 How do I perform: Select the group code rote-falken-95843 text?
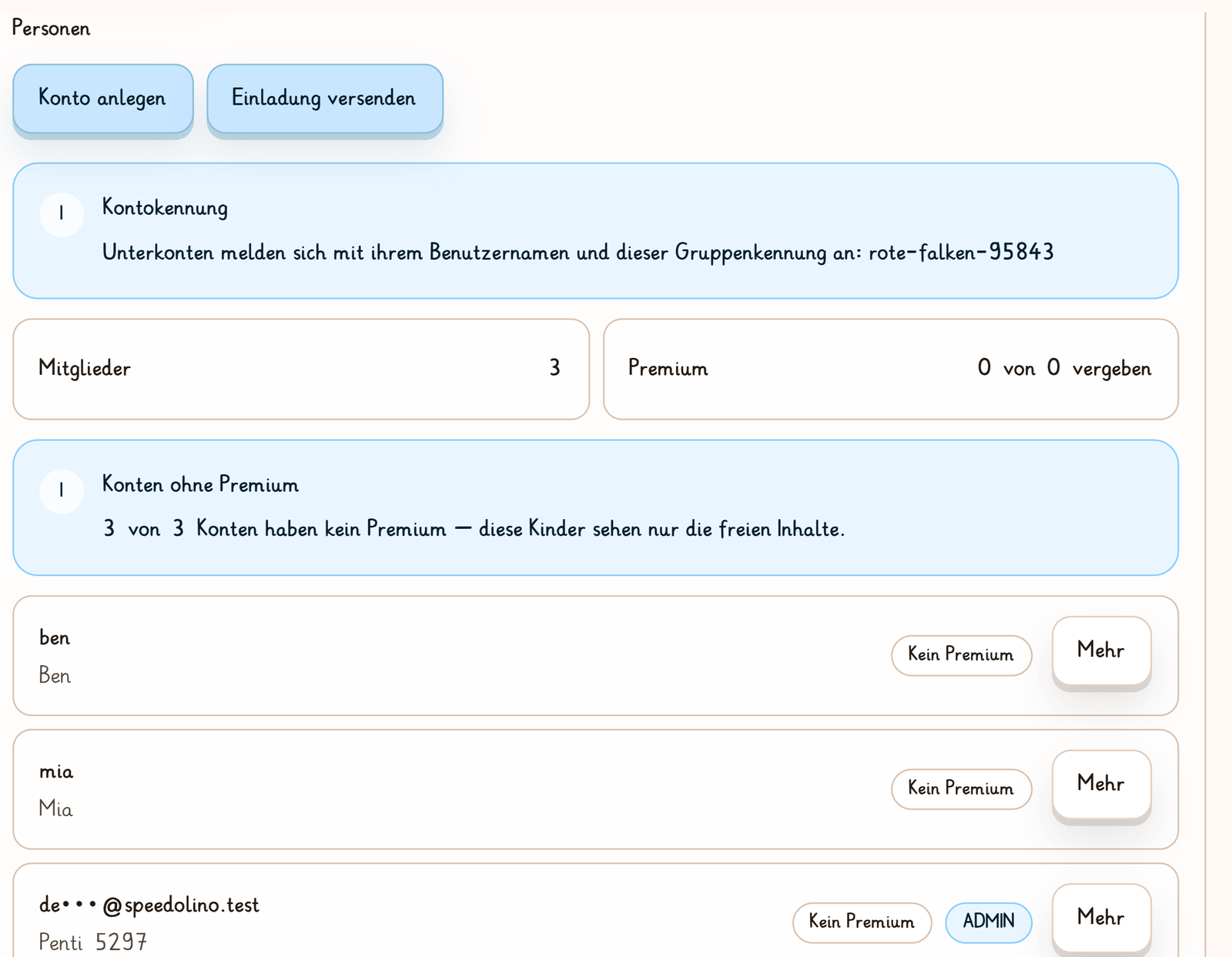[961, 253]
